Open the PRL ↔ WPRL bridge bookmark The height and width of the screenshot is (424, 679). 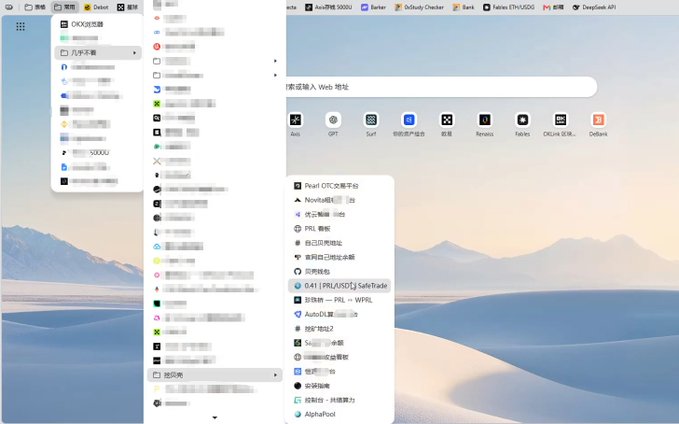point(340,300)
